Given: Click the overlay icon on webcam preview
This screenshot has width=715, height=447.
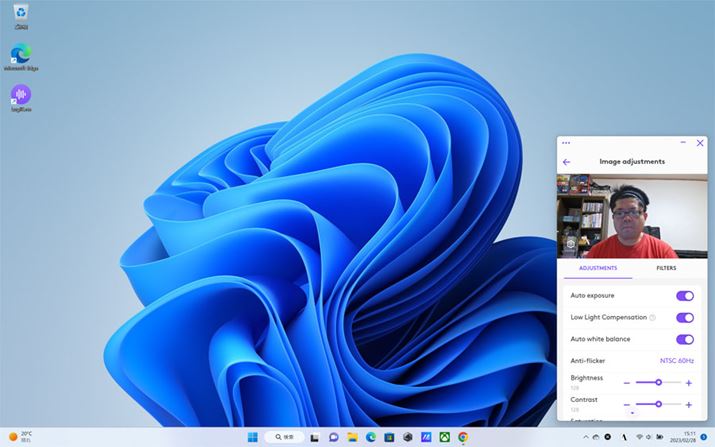Looking at the screenshot, I should point(570,243).
